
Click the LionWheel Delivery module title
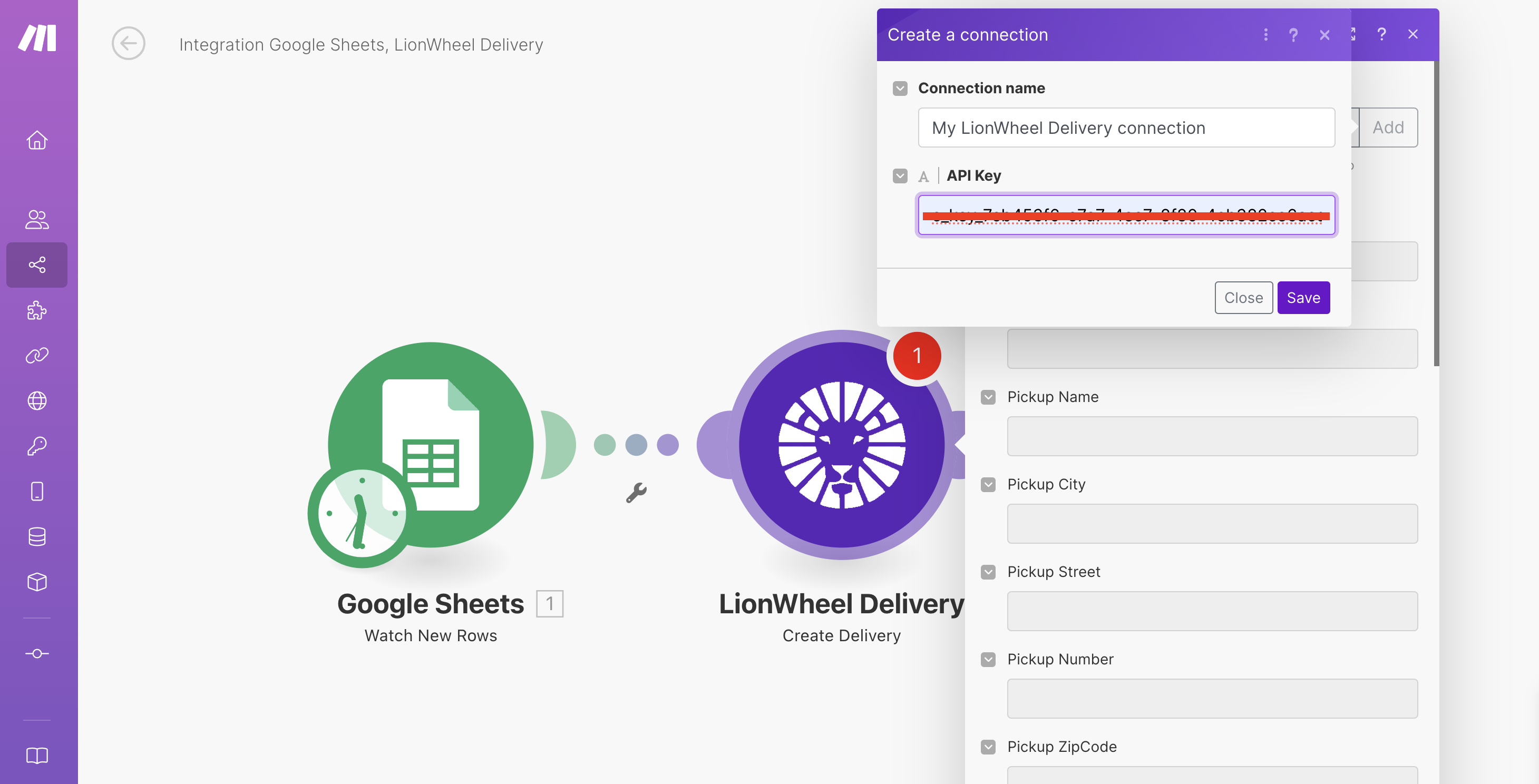coord(841,604)
